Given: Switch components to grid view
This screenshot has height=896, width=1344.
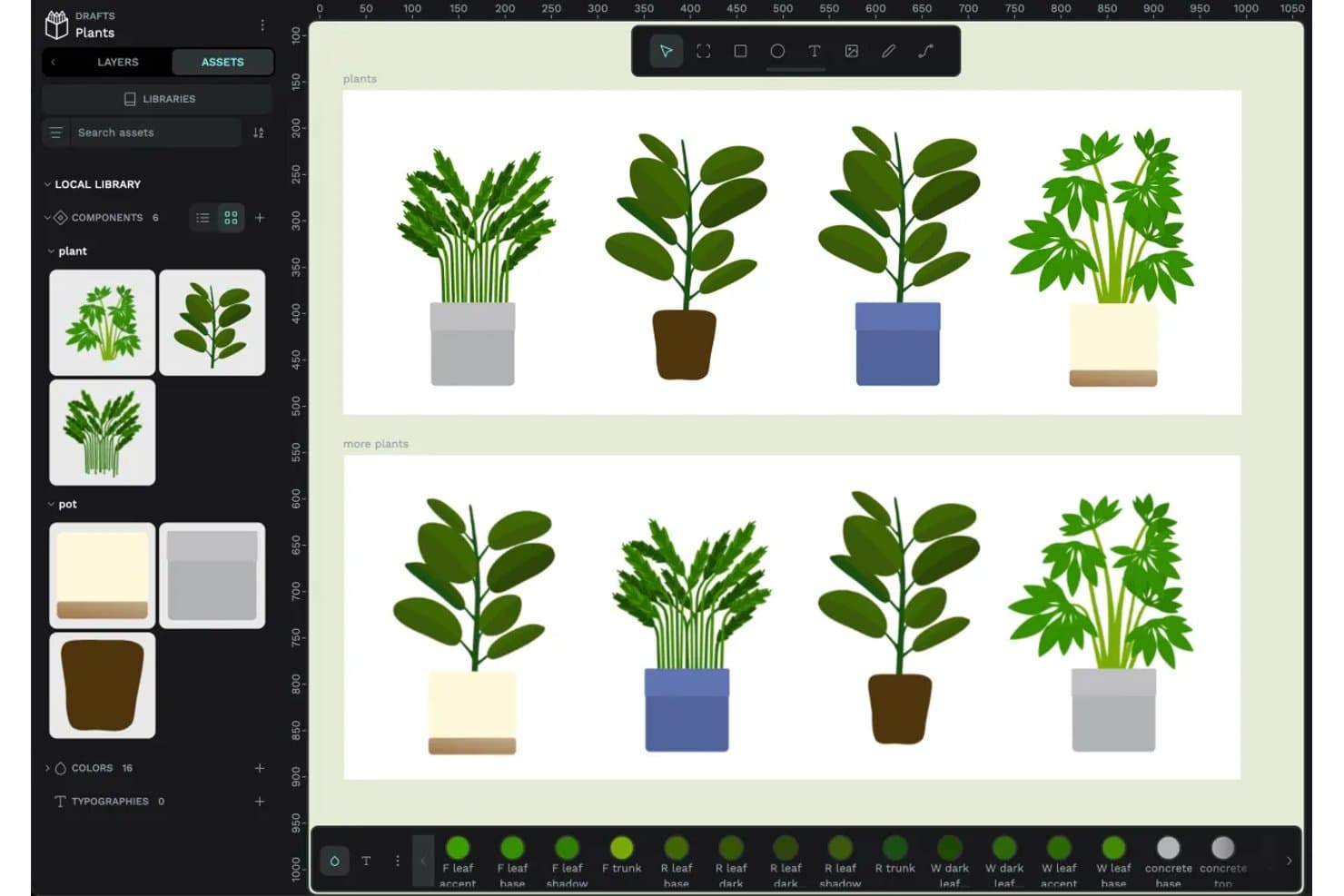Looking at the screenshot, I should (x=231, y=218).
